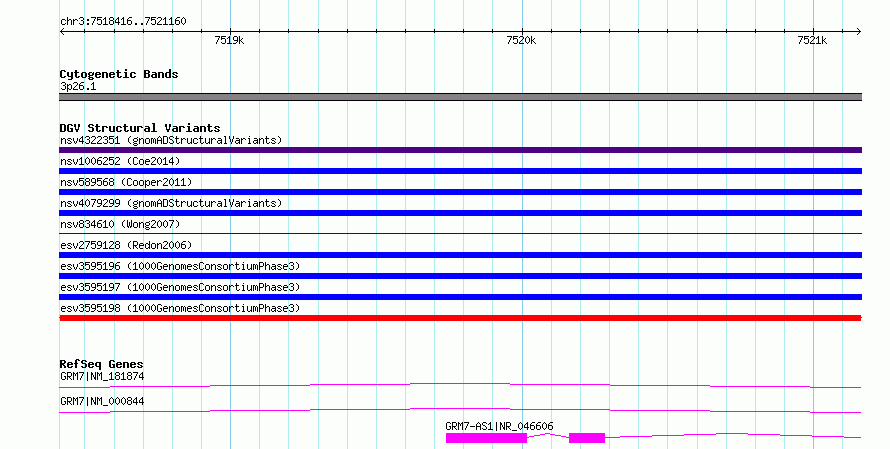Click the blue bar under esv3595197

460,297
